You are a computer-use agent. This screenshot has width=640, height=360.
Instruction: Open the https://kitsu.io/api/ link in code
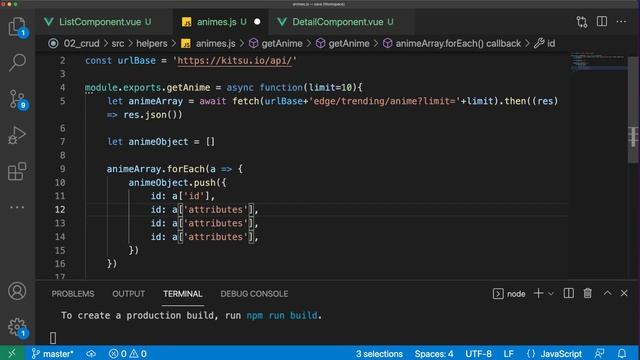pos(235,60)
